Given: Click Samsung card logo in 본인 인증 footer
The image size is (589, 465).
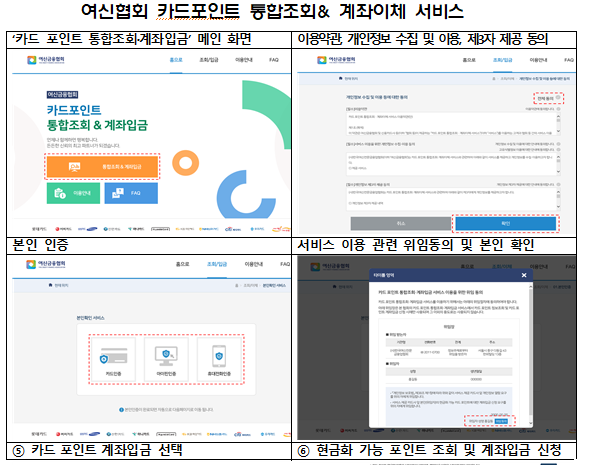Looking at the screenshot, I should coord(89,434).
